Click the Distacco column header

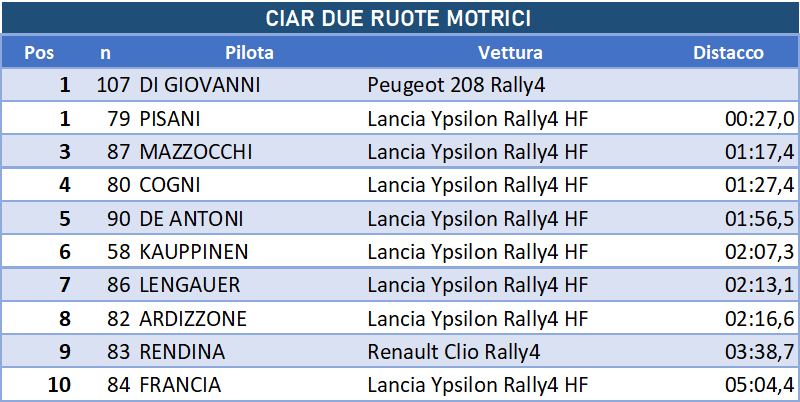point(728,53)
